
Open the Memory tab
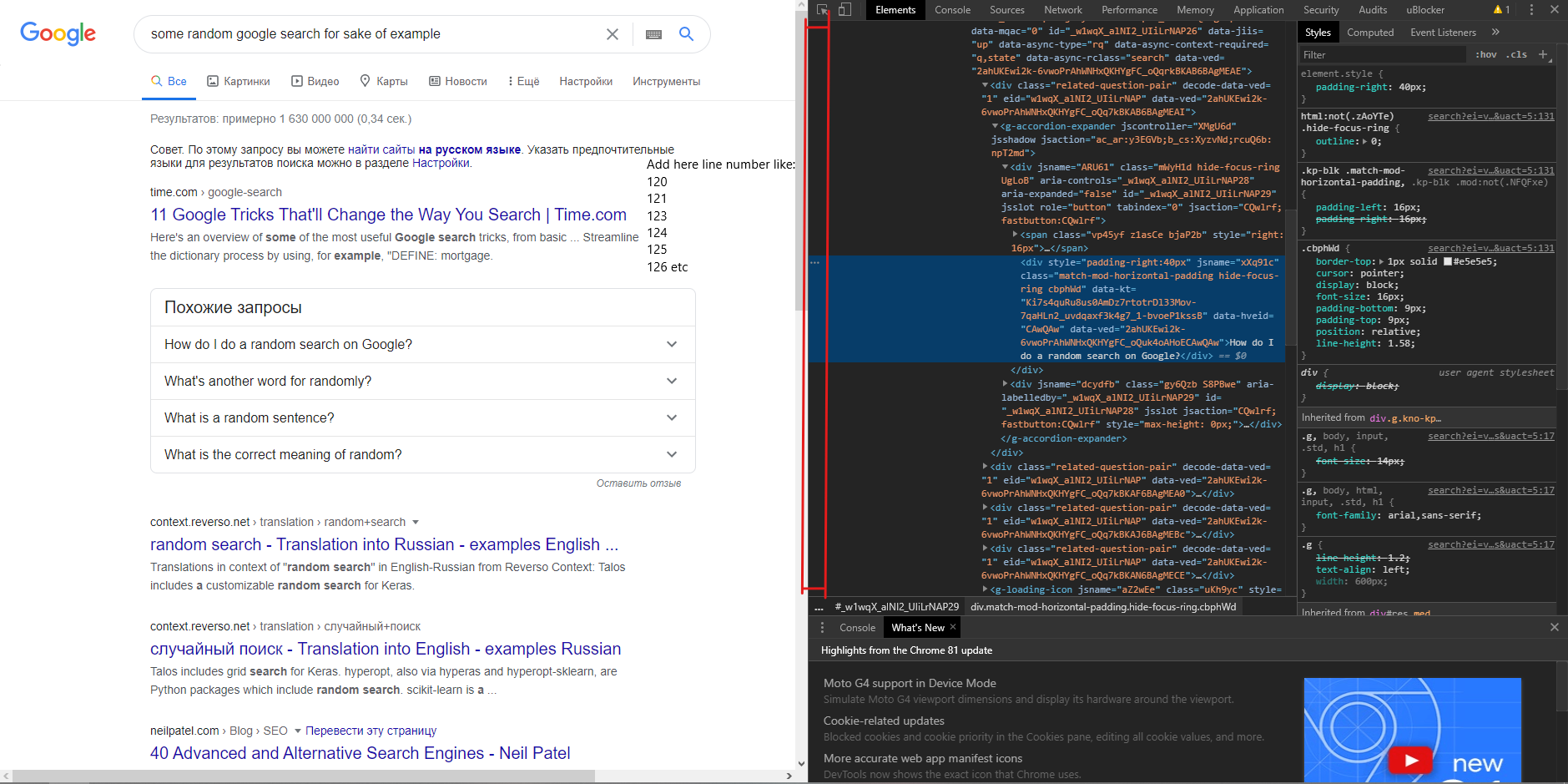pyautogui.click(x=1195, y=10)
